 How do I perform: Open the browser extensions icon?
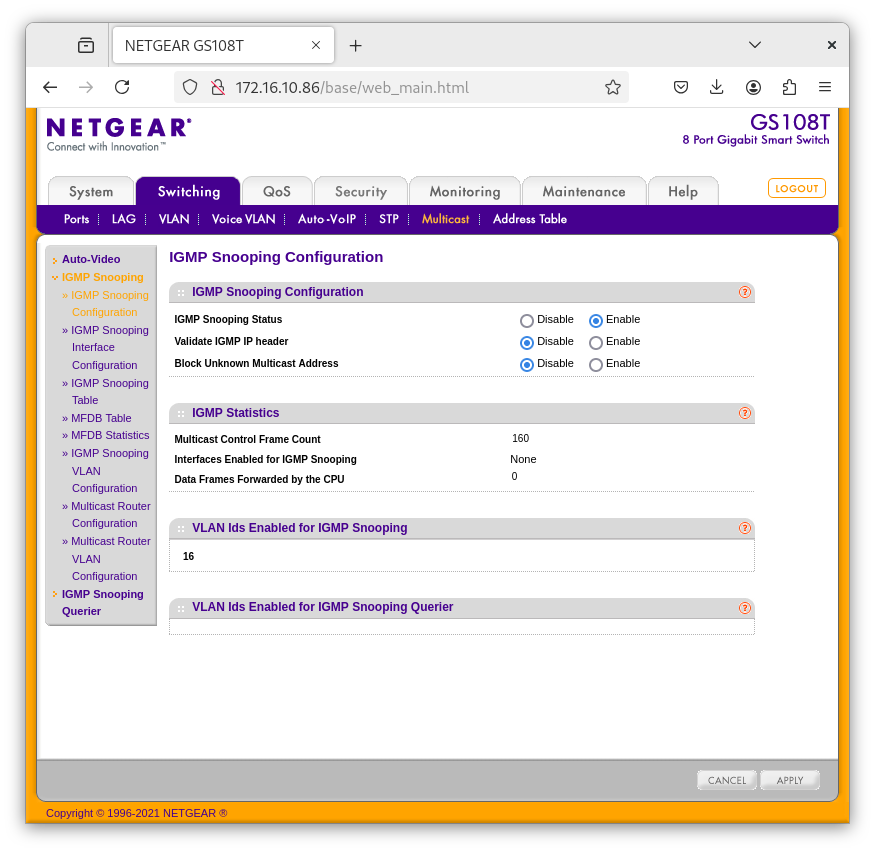(x=789, y=87)
